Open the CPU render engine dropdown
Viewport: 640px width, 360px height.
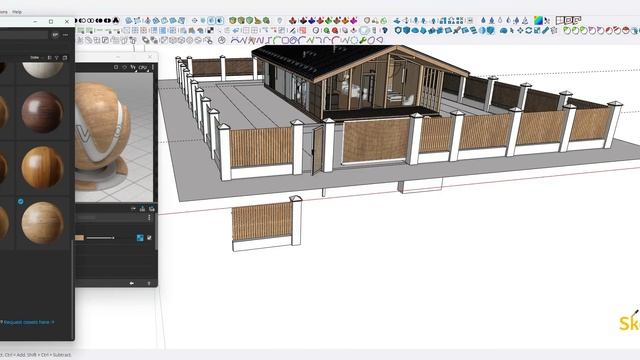tap(142, 67)
